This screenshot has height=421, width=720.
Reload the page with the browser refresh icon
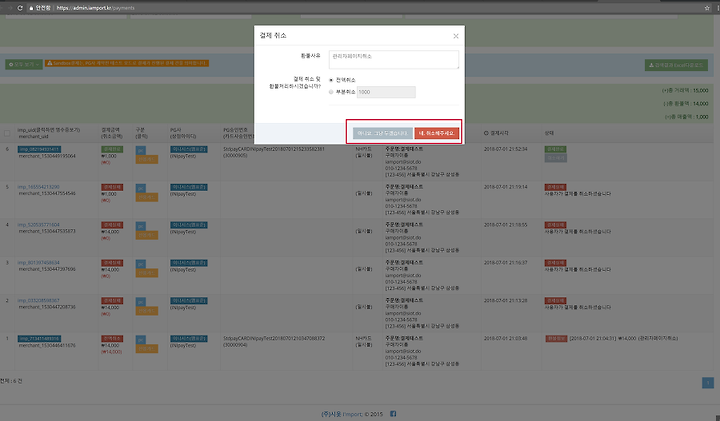[x=20, y=8]
